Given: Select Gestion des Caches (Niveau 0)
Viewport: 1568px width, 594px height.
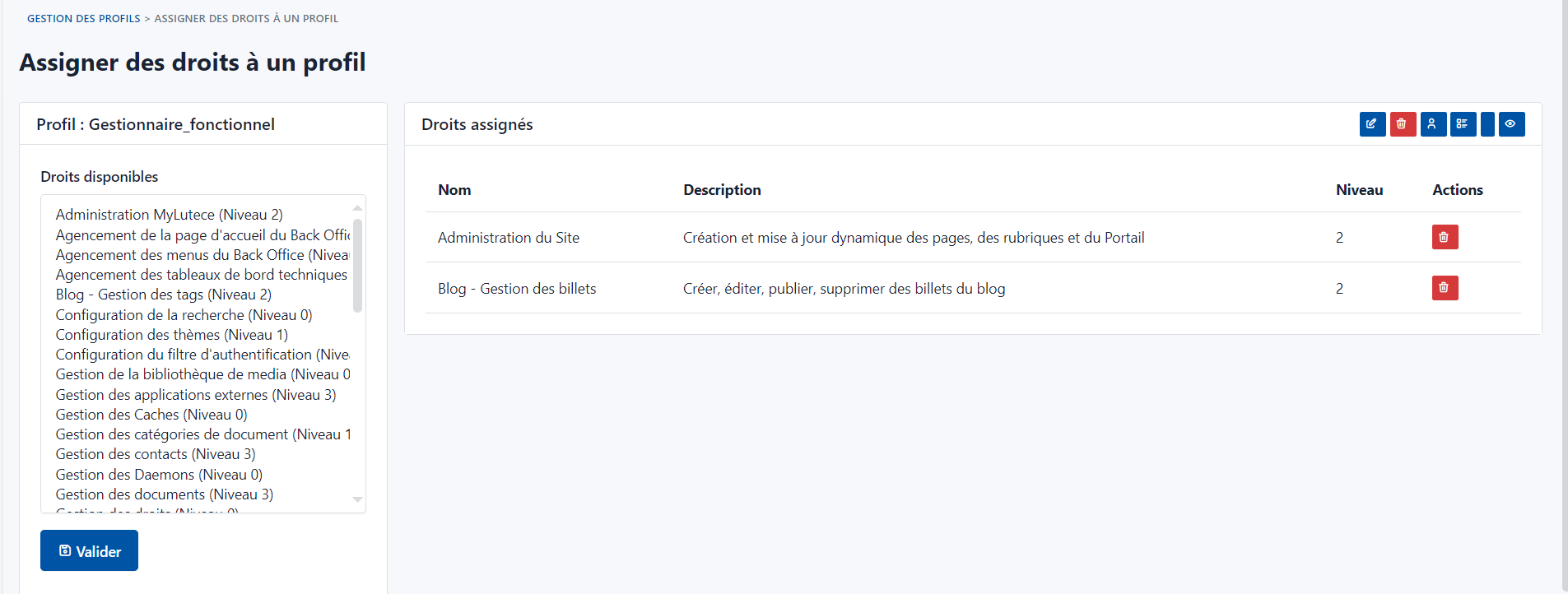Looking at the screenshot, I should tap(151, 415).
